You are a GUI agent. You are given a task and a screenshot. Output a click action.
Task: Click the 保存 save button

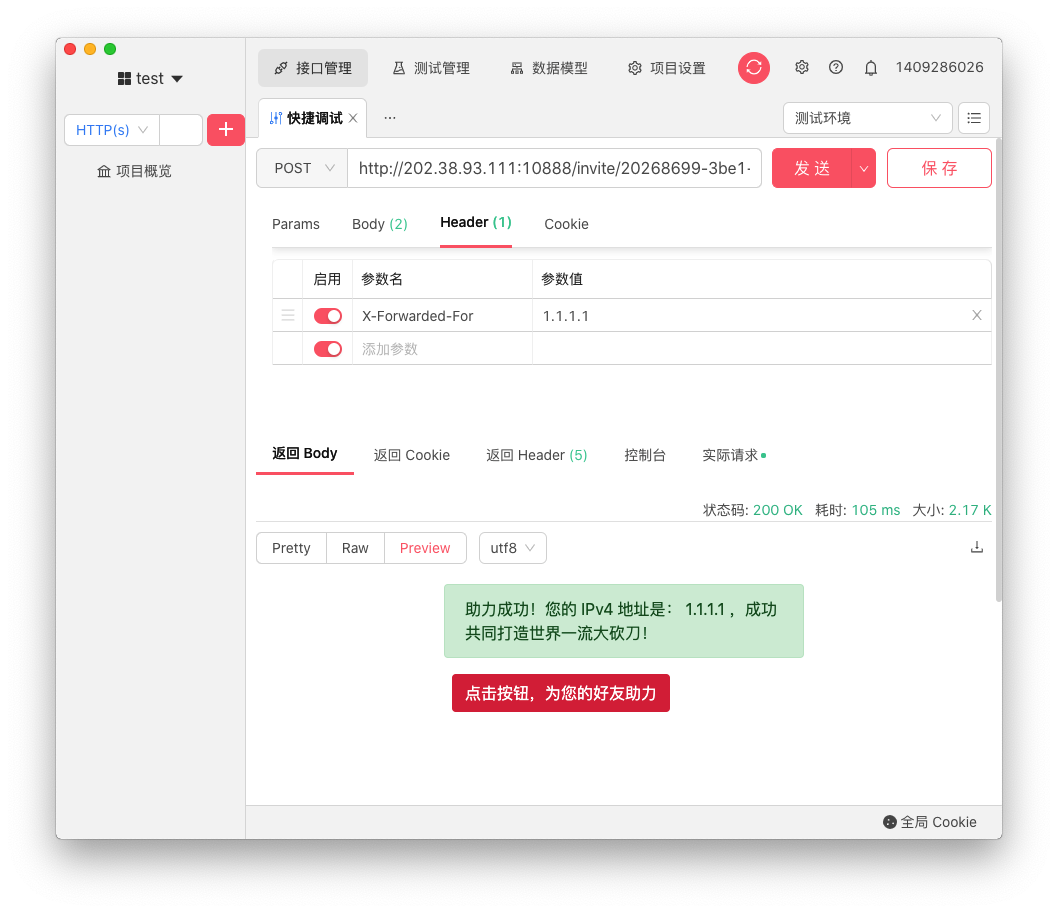939,168
